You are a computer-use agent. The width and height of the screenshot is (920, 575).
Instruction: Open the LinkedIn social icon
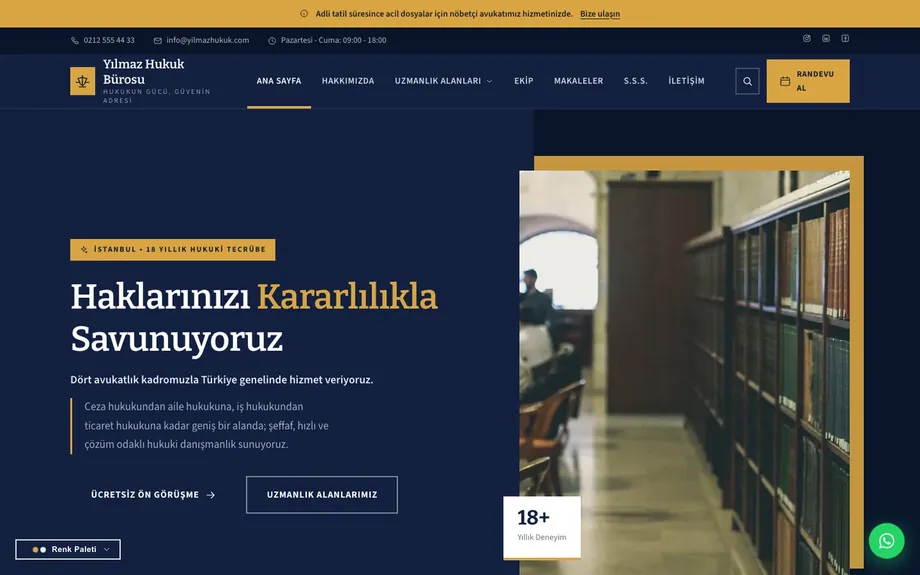(x=826, y=38)
